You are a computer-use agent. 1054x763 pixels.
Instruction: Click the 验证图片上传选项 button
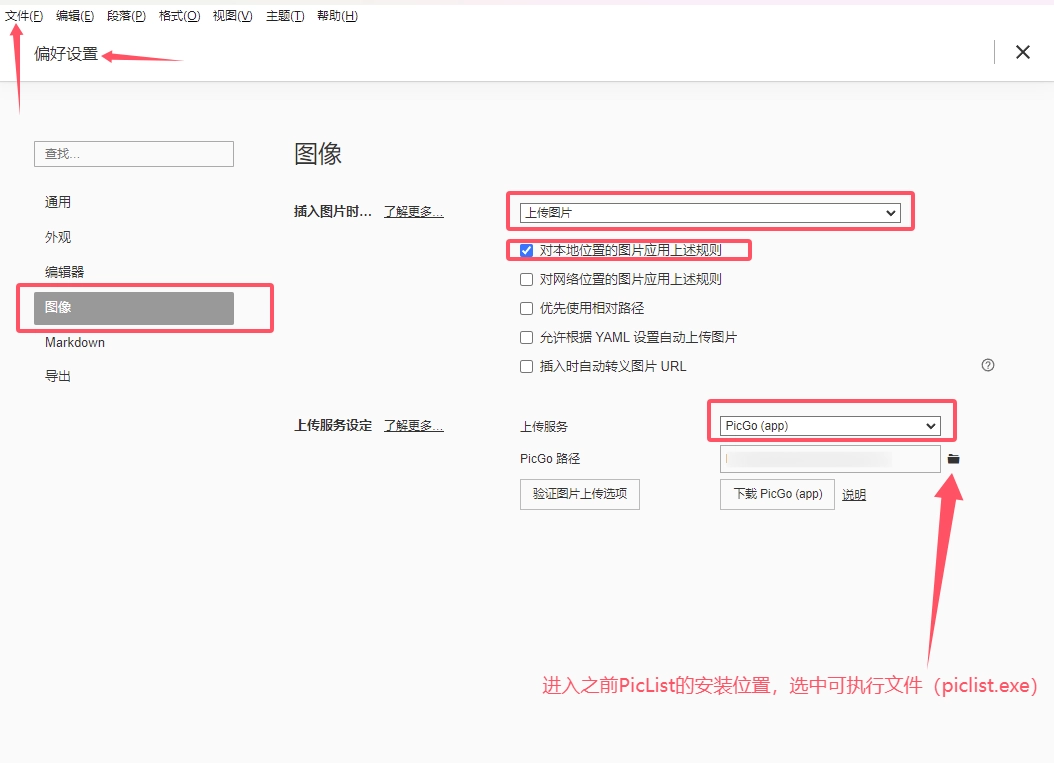579,494
